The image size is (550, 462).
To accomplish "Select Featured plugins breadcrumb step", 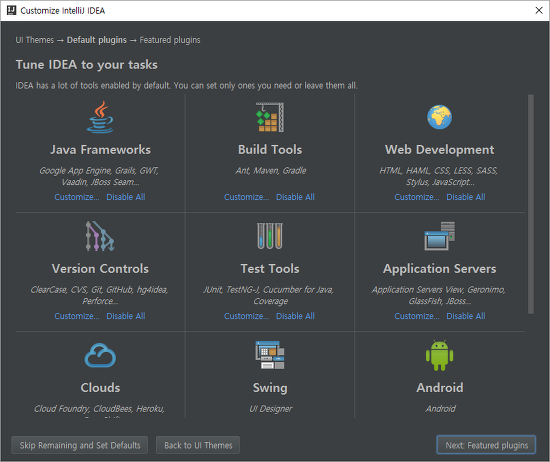I will [x=170, y=40].
